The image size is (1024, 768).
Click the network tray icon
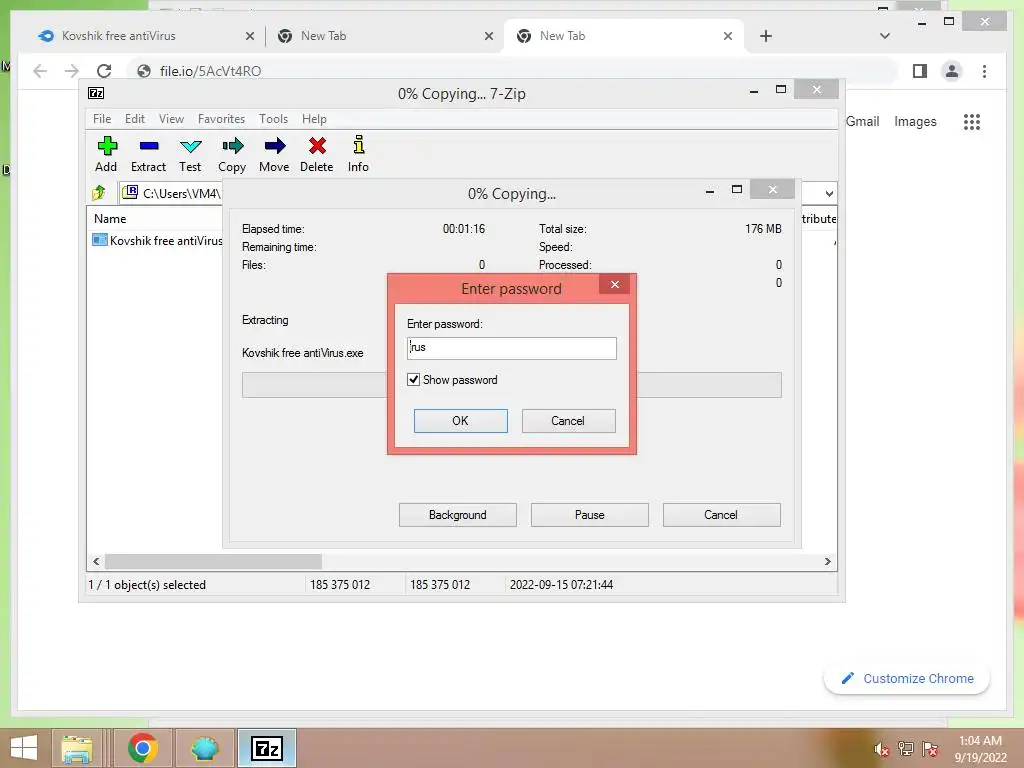point(906,749)
